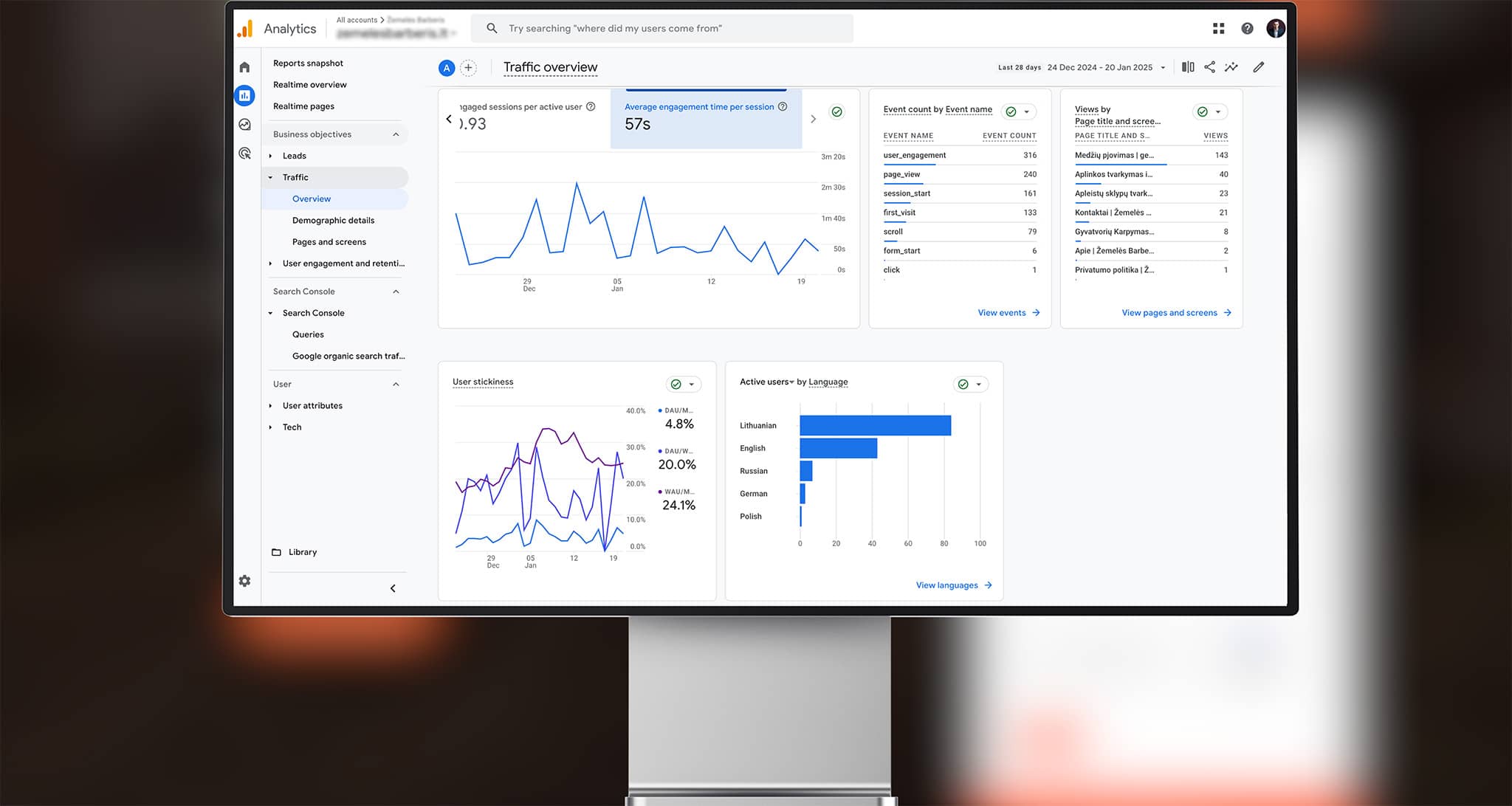Image resolution: width=1512 pixels, height=806 pixels.
Task: Open the Explore icon in left rail
Action: 244,125
